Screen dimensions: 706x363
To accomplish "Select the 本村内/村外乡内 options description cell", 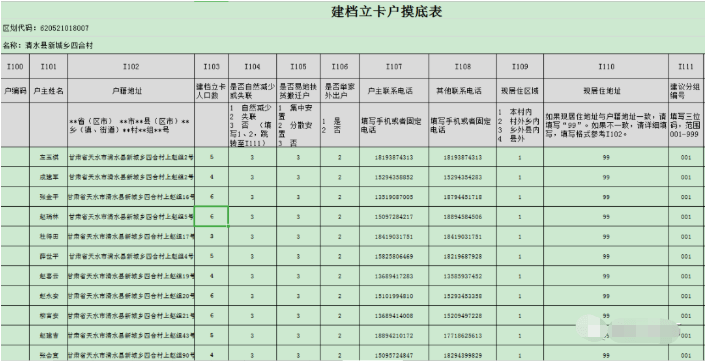I will click(x=520, y=125).
